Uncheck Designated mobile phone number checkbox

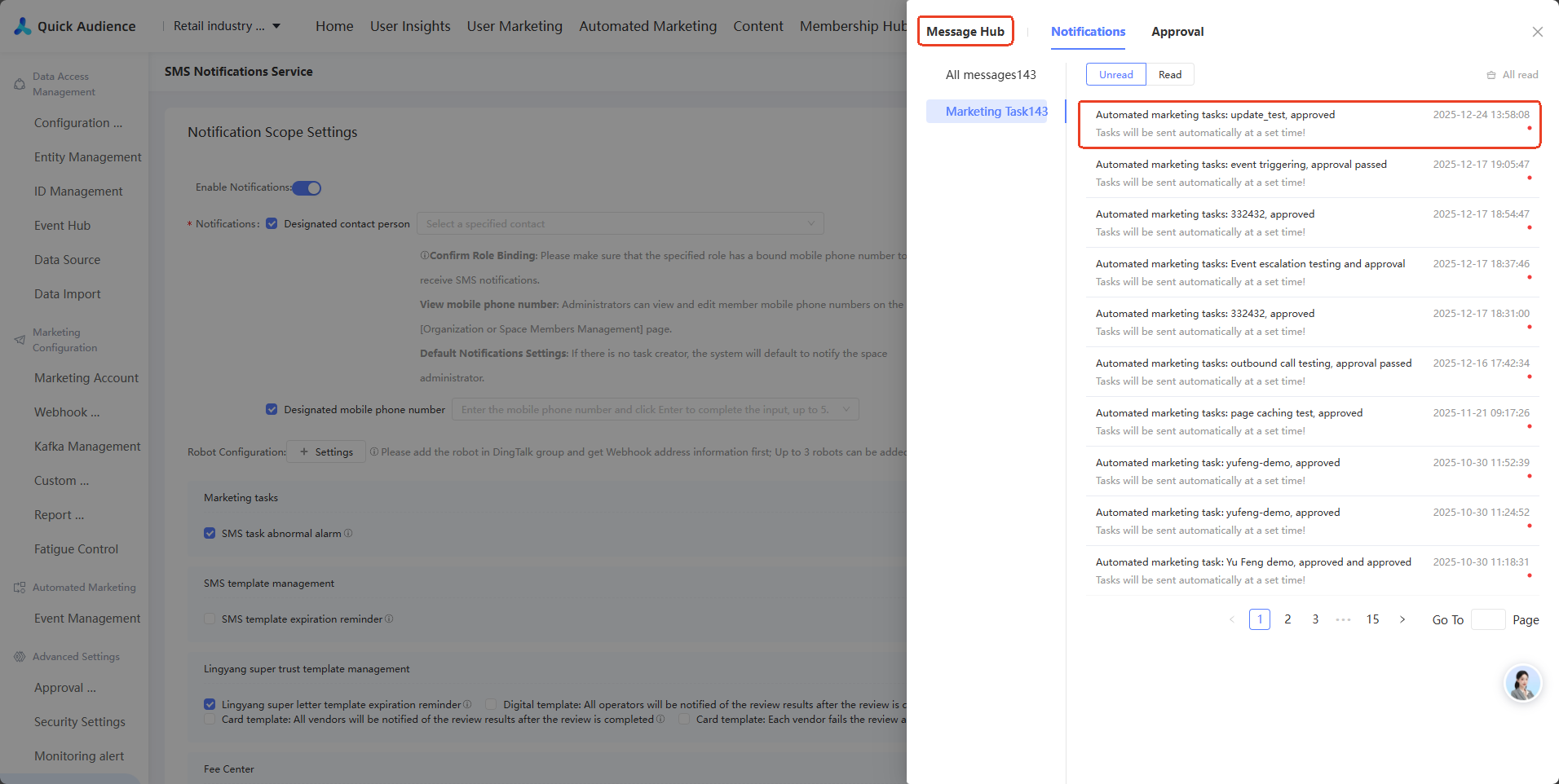click(272, 410)
